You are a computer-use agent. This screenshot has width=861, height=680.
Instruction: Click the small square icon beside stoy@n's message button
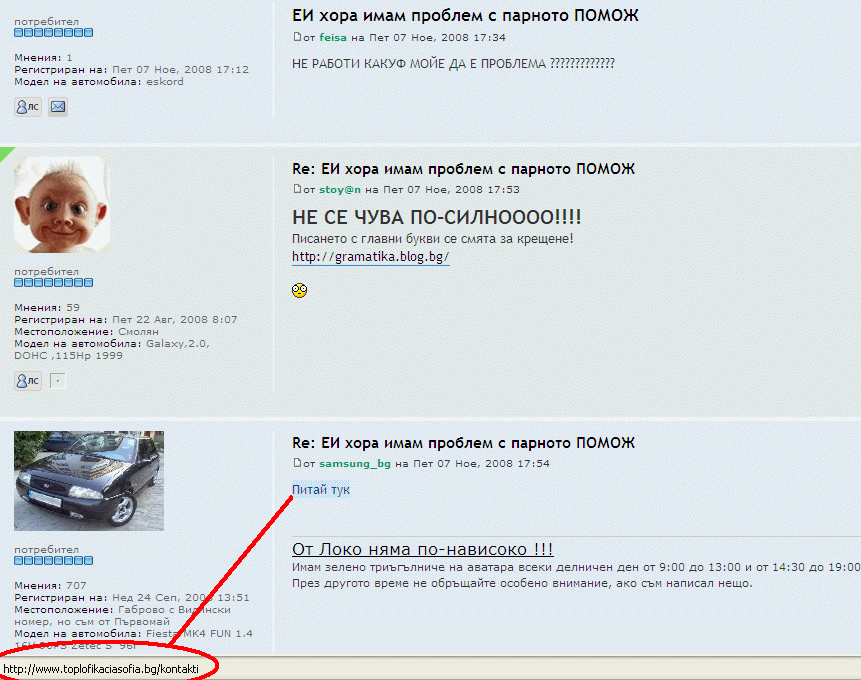(58, 380)
